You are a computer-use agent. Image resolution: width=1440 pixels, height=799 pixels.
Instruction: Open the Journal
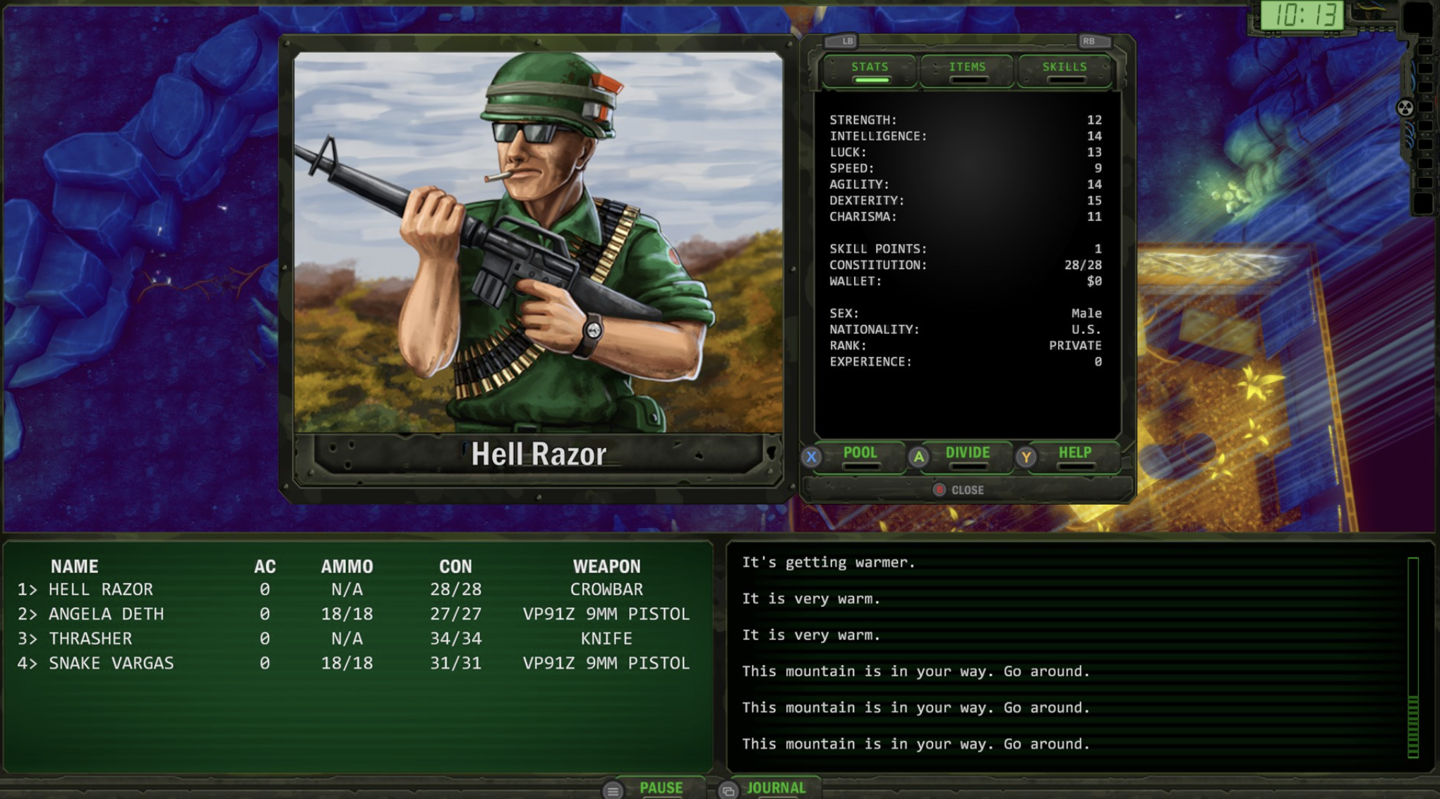pos(776,788)
